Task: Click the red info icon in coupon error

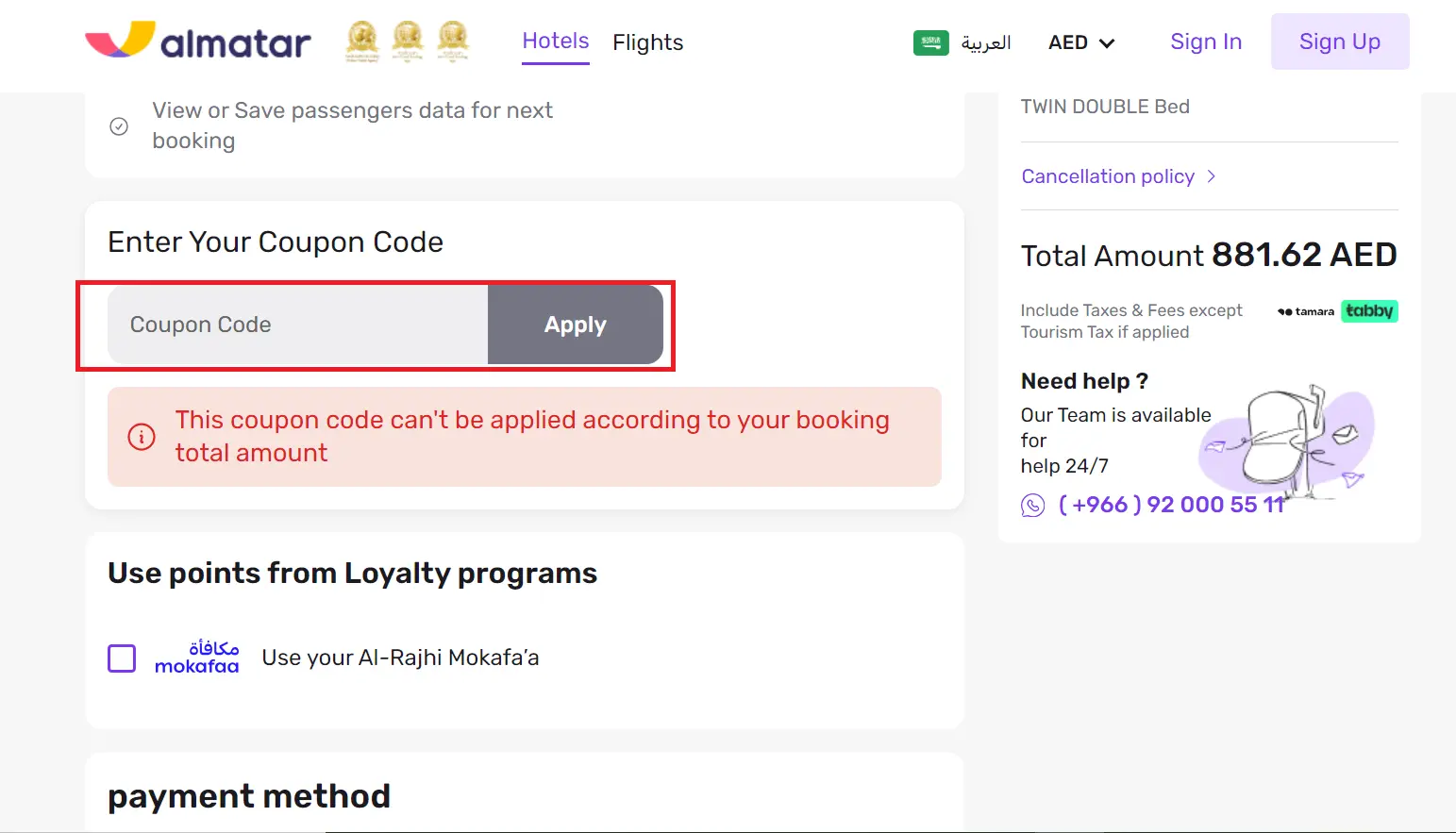Action: coord(142,437)
